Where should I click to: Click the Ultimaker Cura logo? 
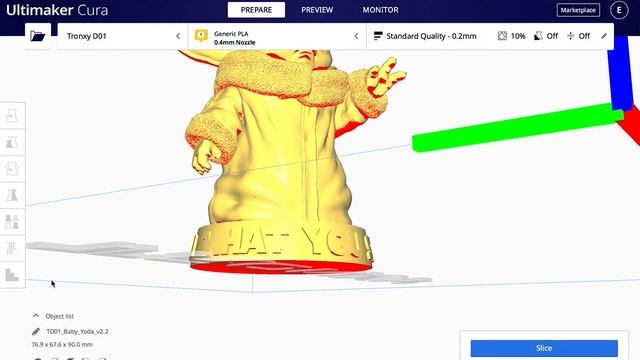click(x=57, y=10)
